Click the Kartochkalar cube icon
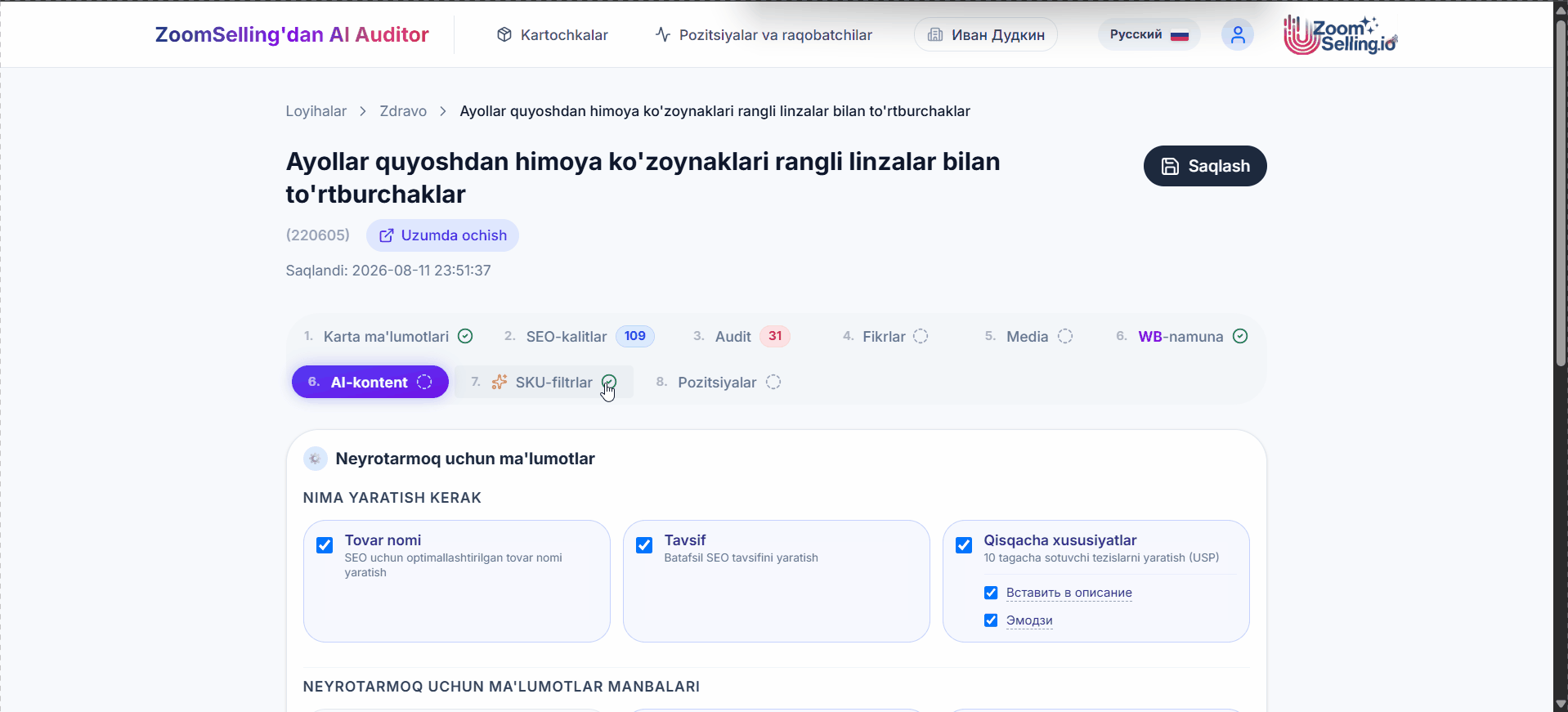This screenshot has height=712, width=1568. pos(504,34)
